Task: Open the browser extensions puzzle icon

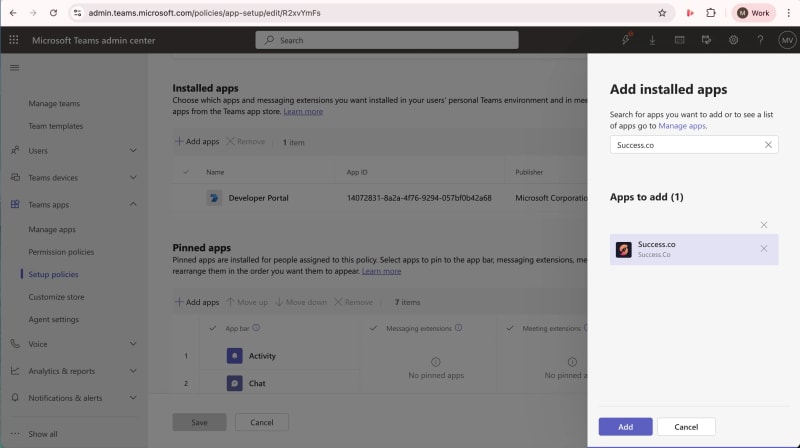Action: pyautogui.click(x=711, y=13)
